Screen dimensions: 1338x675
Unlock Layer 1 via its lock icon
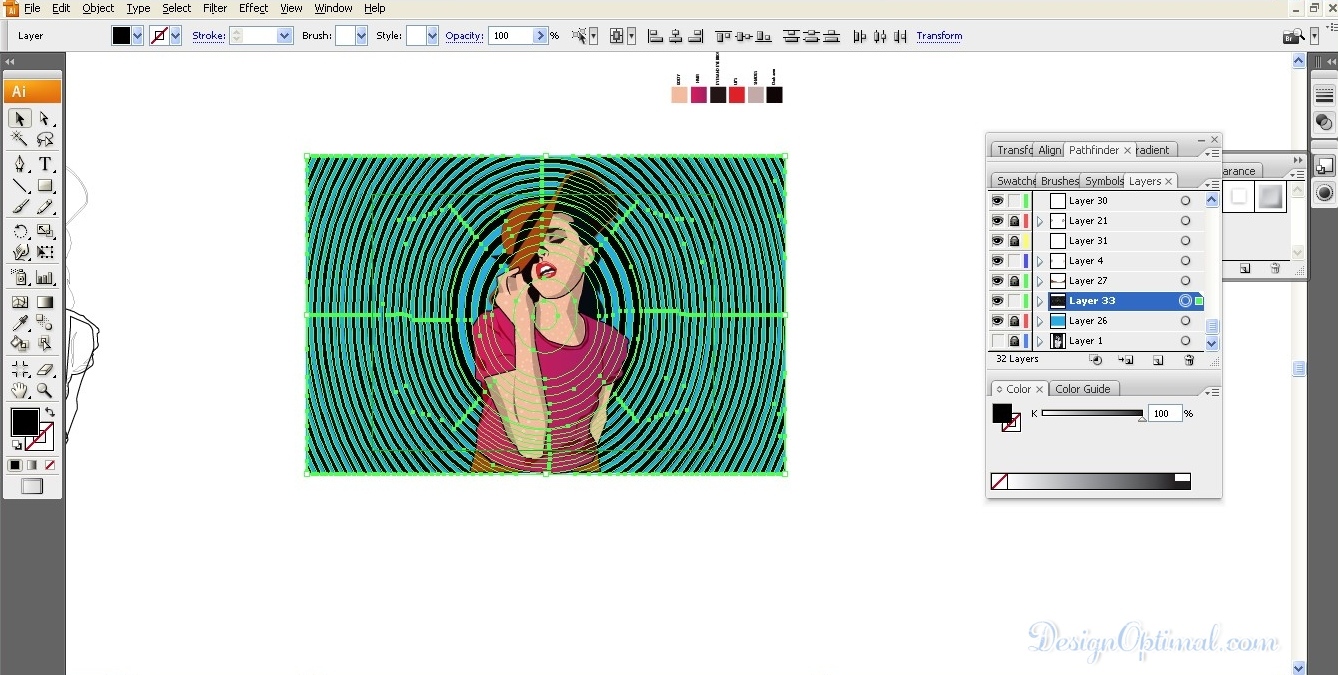click(1014, 341)
